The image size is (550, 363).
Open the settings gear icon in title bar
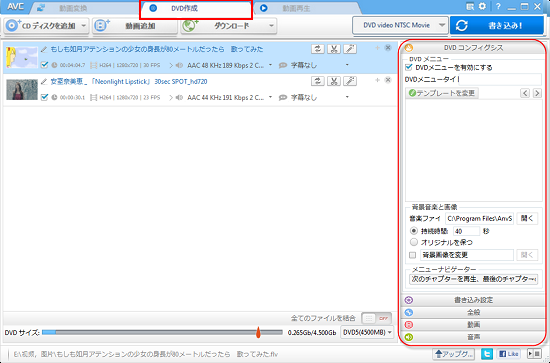pos(483,6)
